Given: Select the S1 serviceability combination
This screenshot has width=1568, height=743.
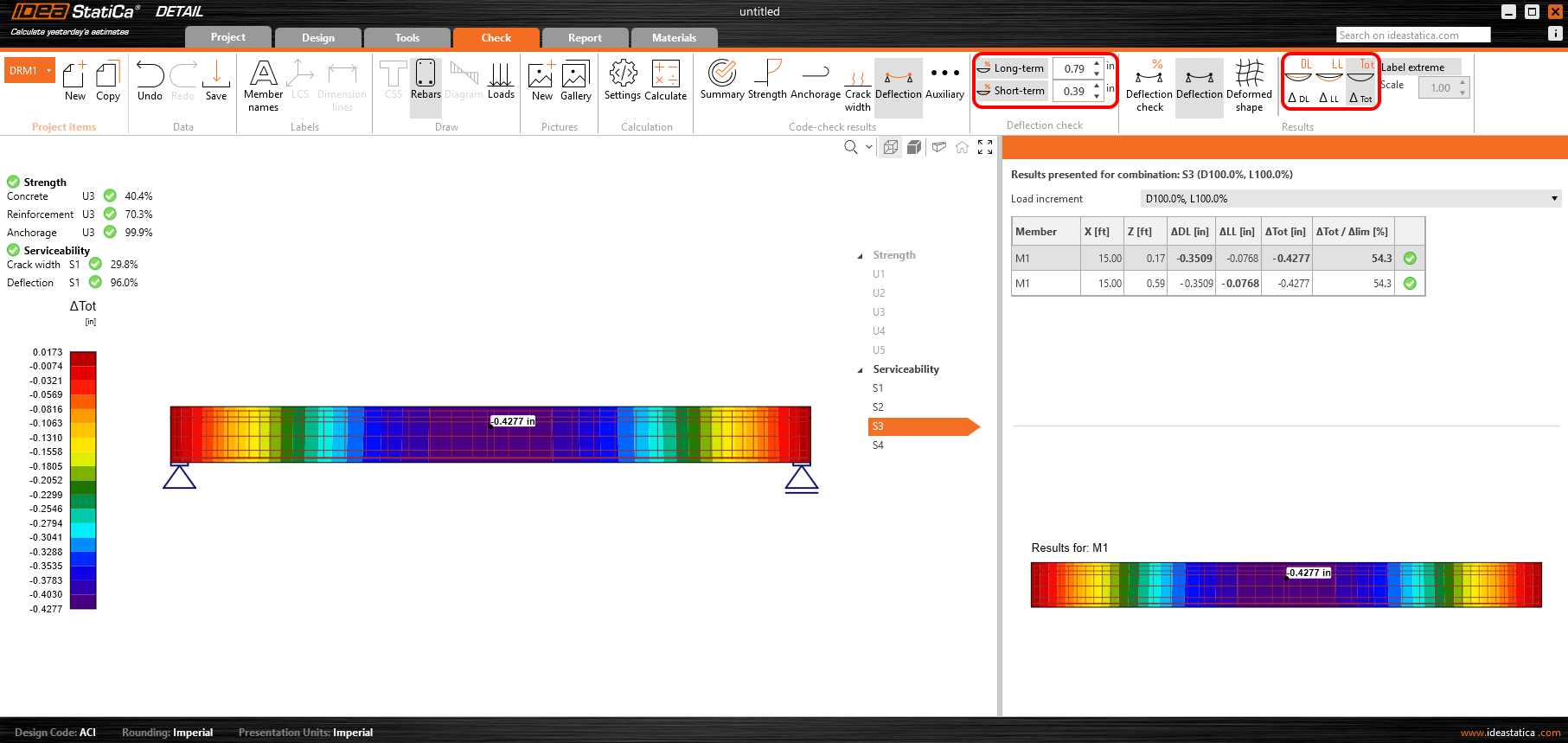Looking at the screenshot, I should pyautogui.click(x=878, y=388).
